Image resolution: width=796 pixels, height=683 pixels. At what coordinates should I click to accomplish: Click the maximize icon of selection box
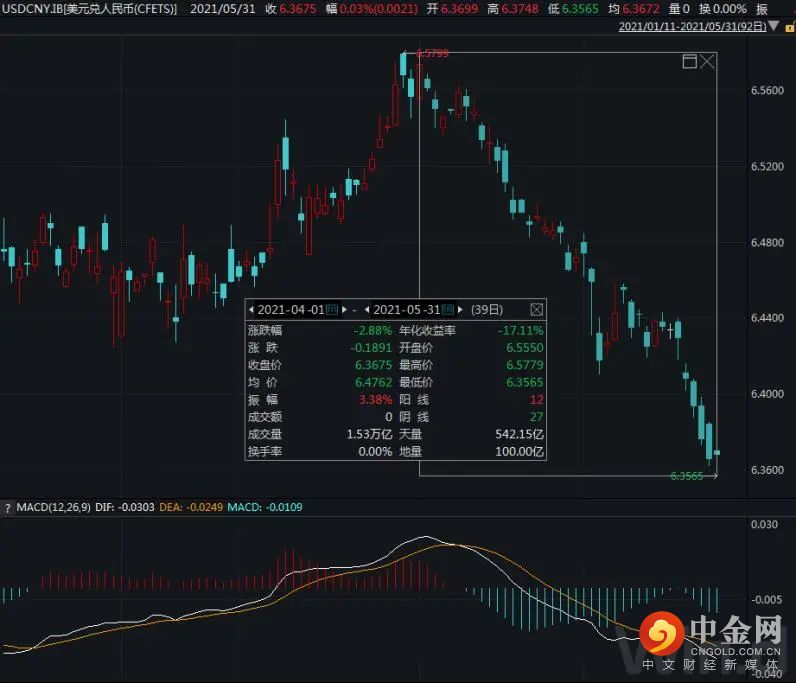pos(689,62)
